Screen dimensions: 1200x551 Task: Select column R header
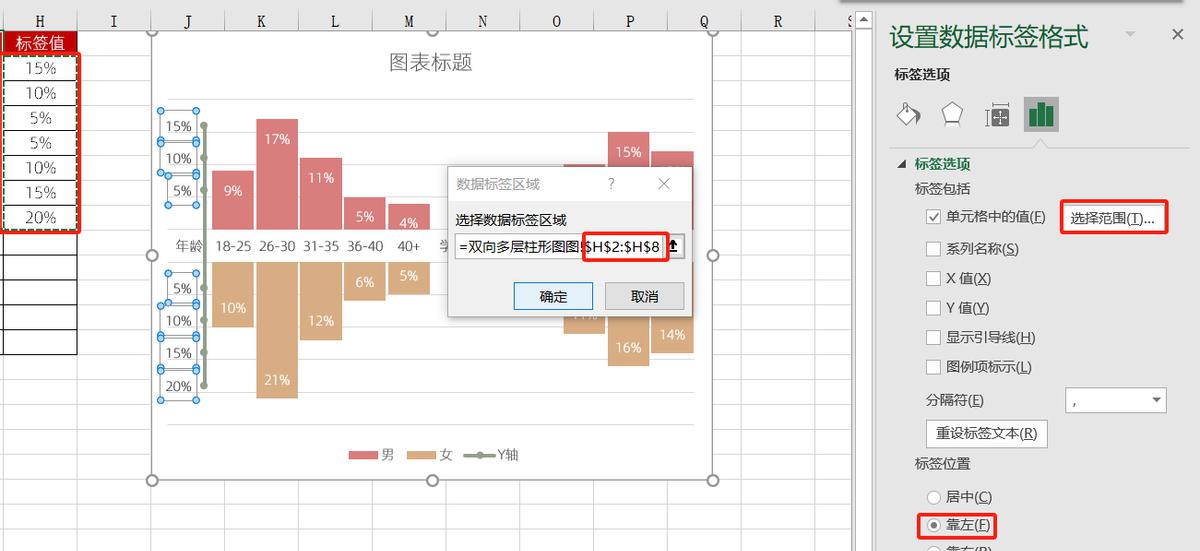(x=777, y=21)
